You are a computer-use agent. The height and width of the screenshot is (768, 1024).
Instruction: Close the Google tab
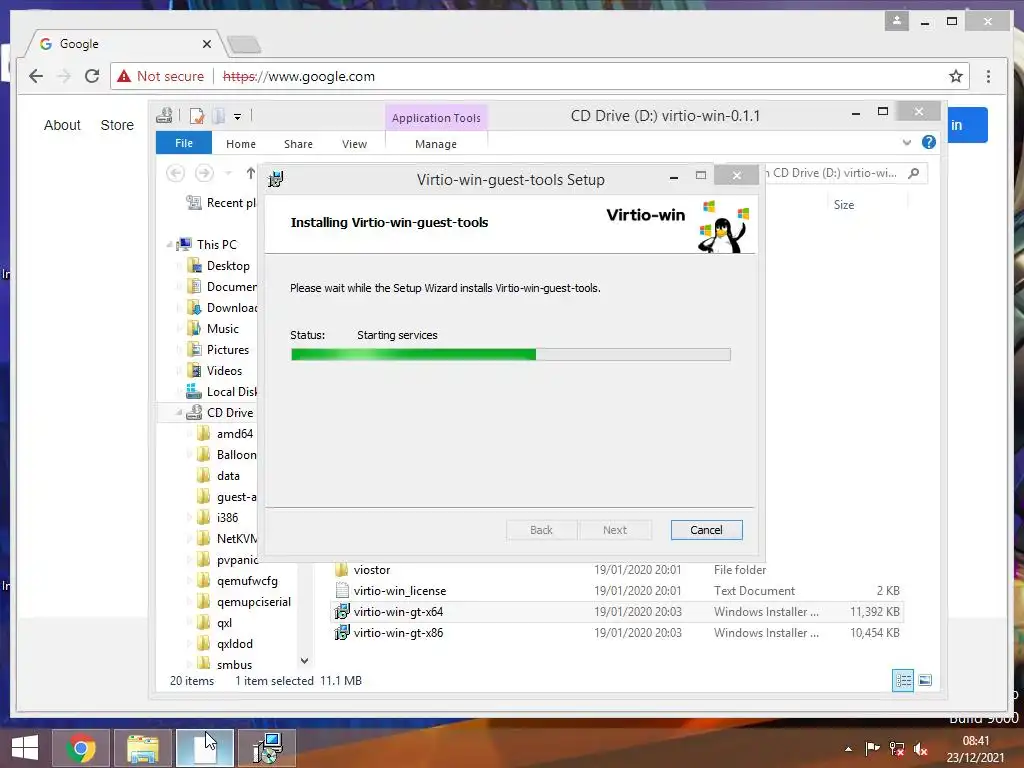click(207, 44)
